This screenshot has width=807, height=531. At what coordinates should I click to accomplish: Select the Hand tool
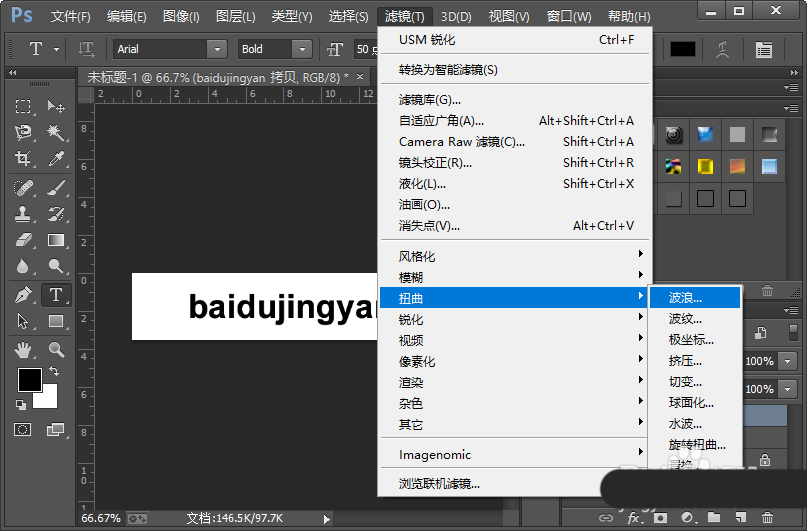click(23, 350)
